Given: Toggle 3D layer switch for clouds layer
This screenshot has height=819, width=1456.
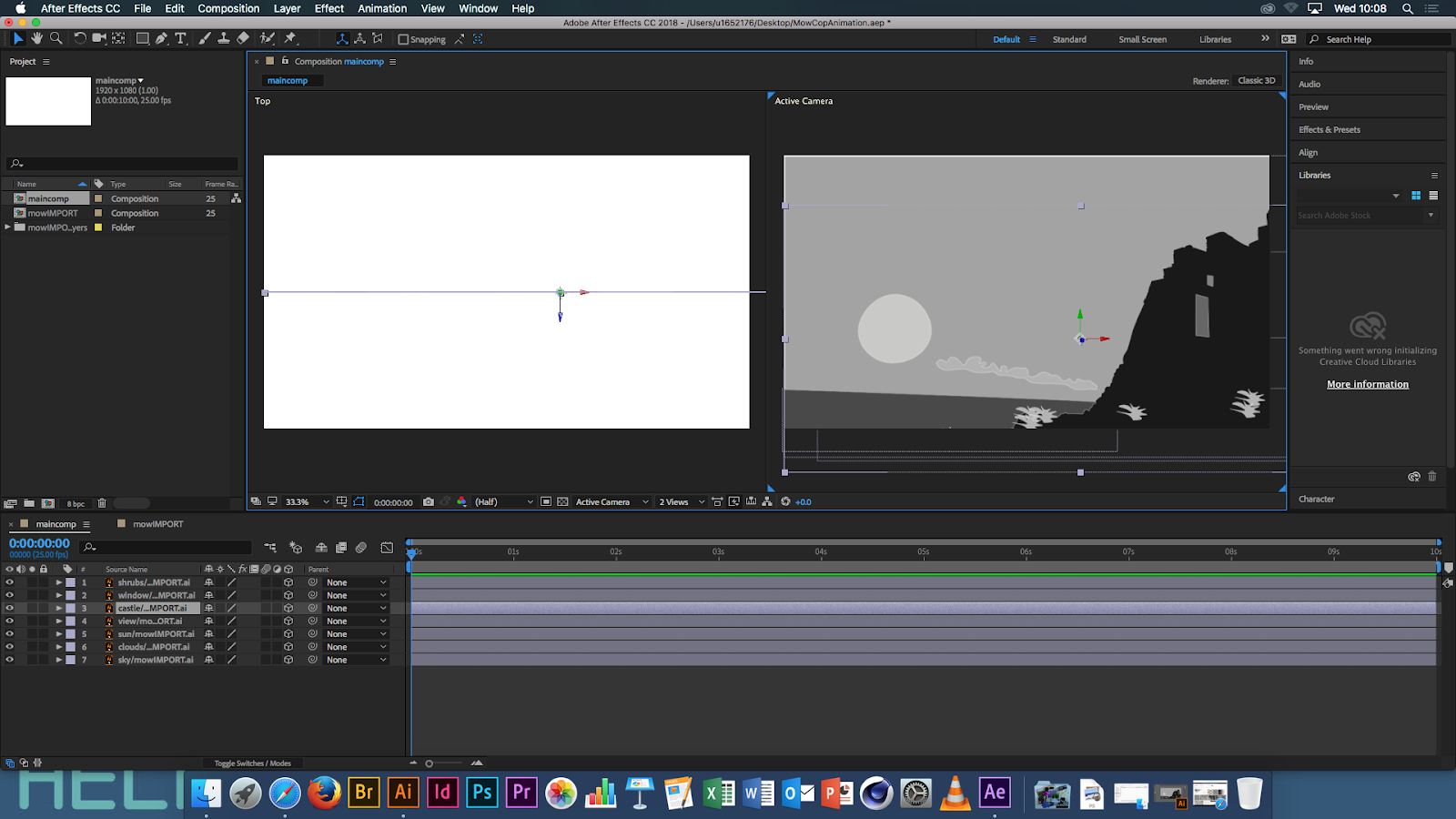Looking at the screenshot, I should [288, 647].
